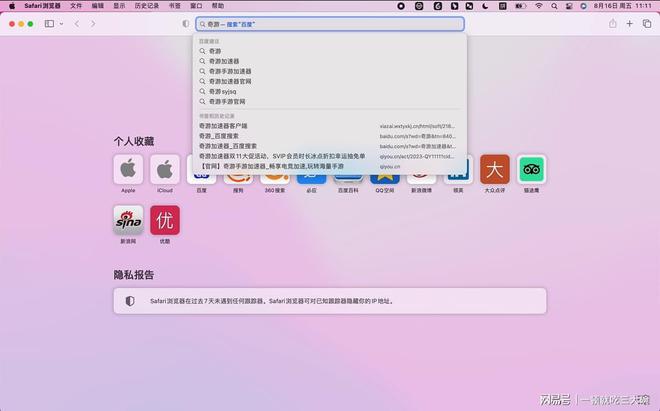Screen dimensions: 660x411
Task: Open the QQ空间 favorite by its label
Action: (x=385, y=190)
